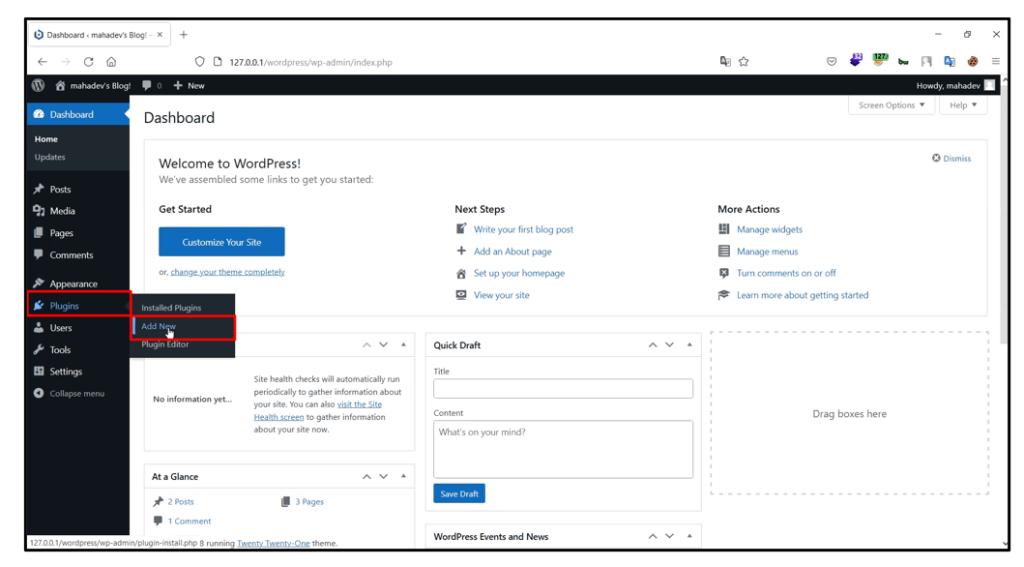
Task: Collapse the Site Health panel
Action: click(x=403, y=345)
